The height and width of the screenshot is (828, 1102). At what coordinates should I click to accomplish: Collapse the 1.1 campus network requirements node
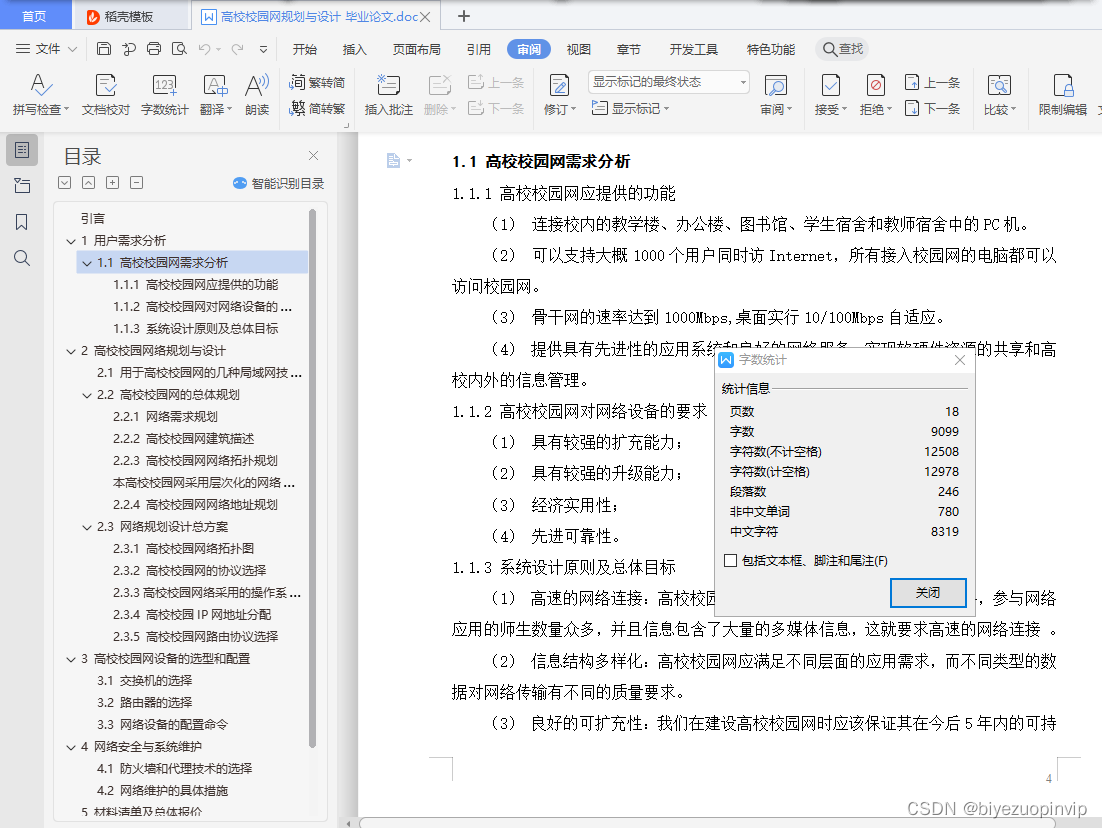[87, 263]
